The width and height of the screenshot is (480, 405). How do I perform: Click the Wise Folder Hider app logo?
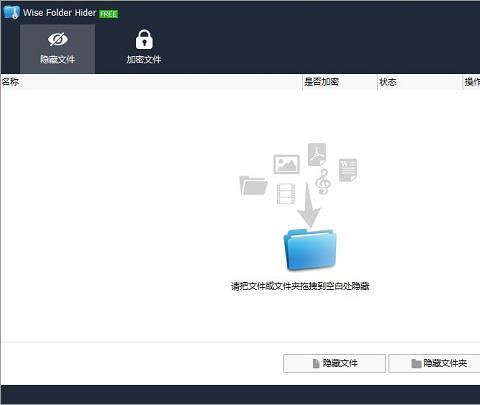(x=11, y=12)
